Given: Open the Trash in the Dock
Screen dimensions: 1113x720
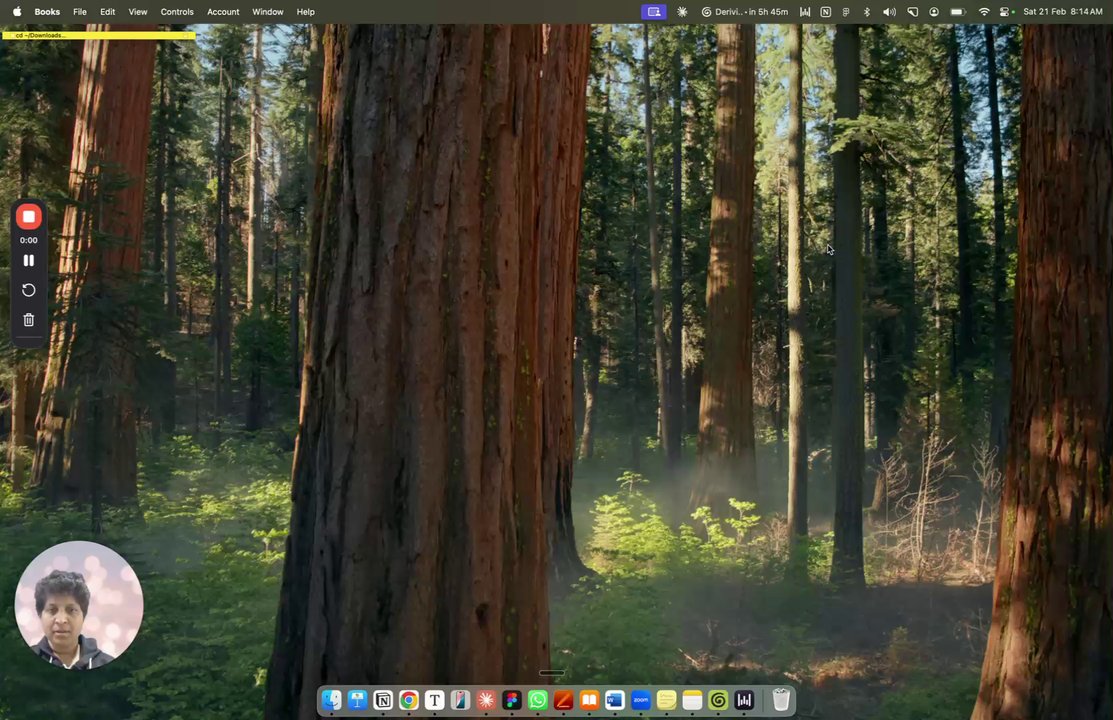Looking at the screenshot, I should click(781, 700).
